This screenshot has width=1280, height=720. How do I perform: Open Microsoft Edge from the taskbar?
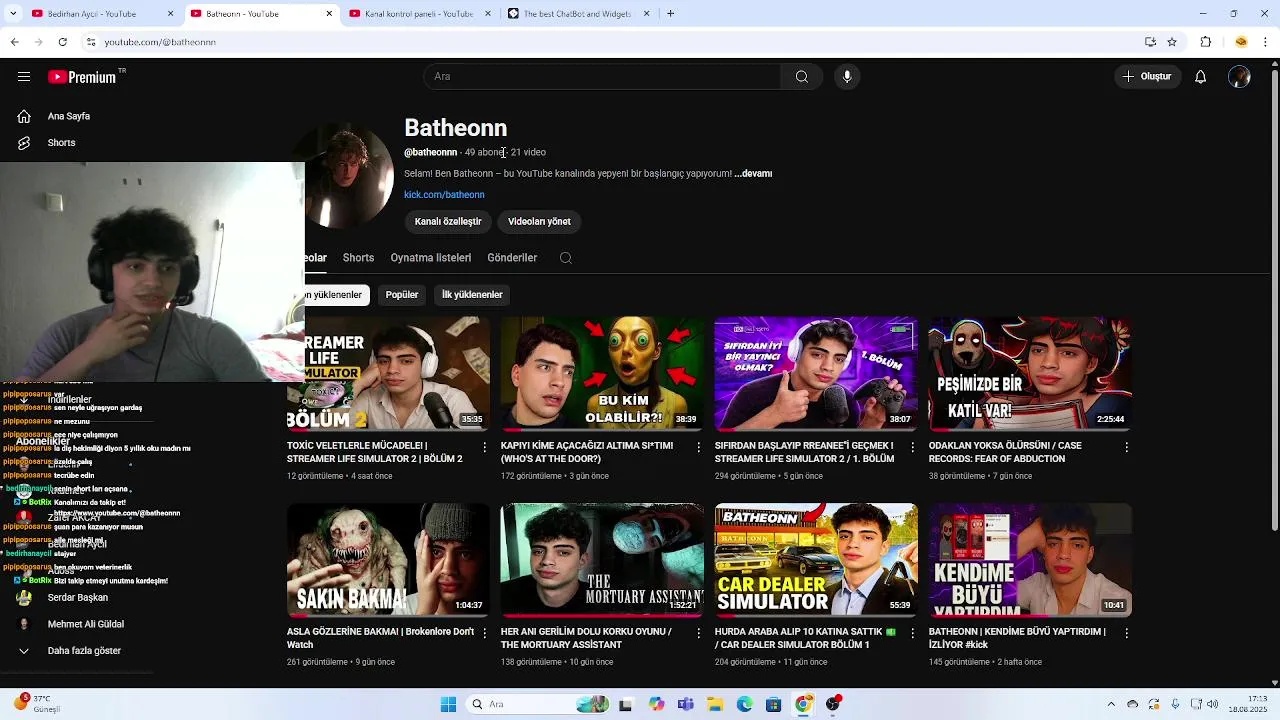coord(744,704)
